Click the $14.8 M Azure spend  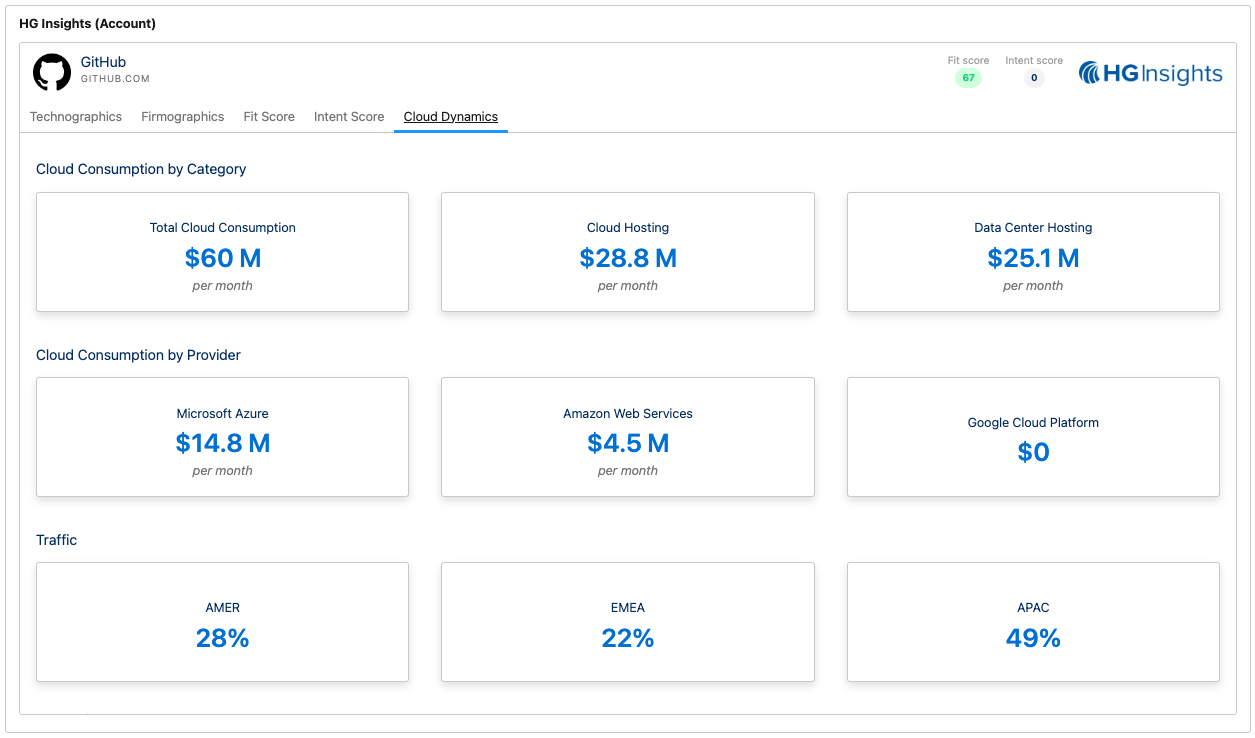tap(223, 443)
